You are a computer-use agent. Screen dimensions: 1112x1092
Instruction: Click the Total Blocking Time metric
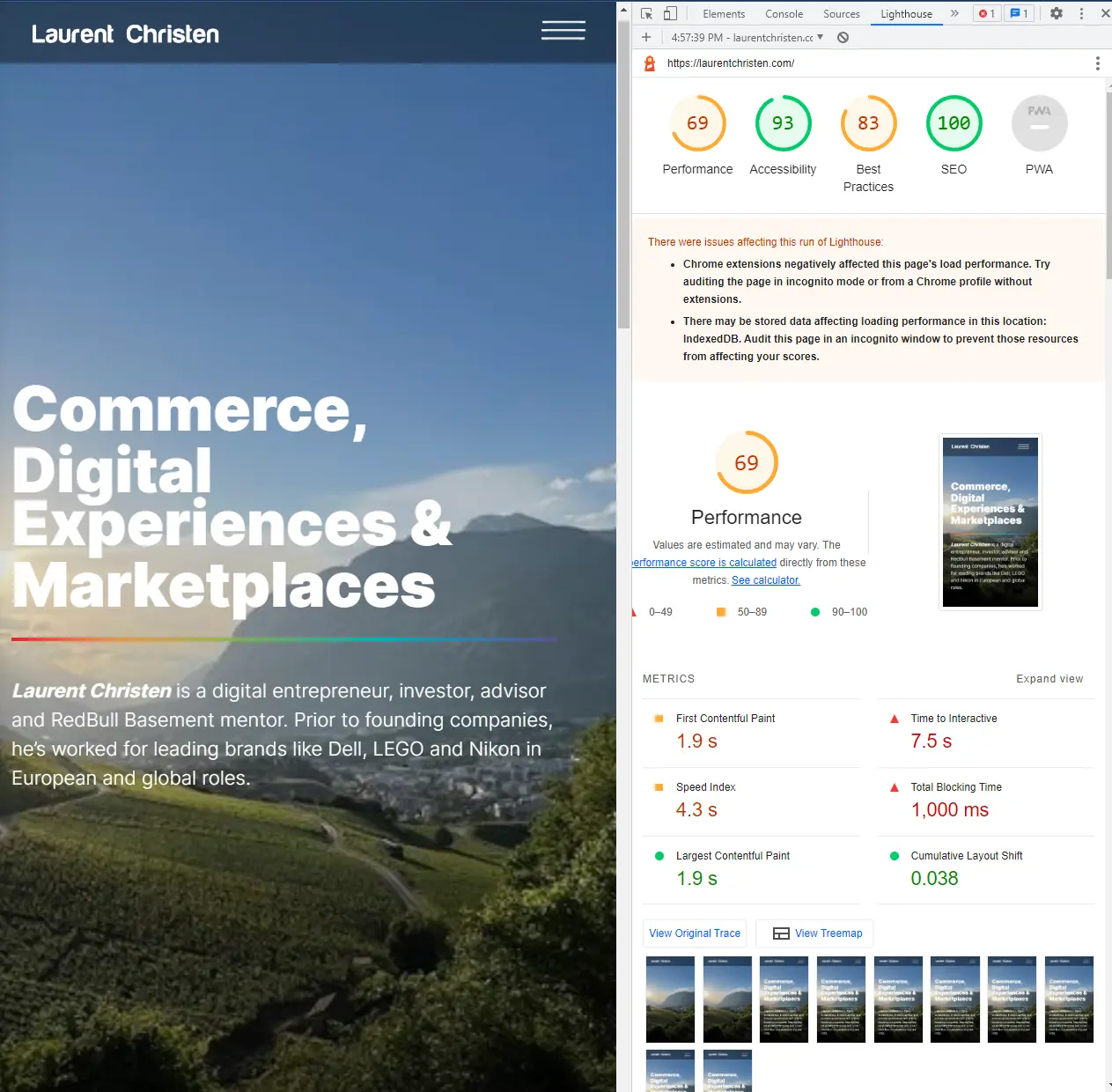click(x=986, y=801)
